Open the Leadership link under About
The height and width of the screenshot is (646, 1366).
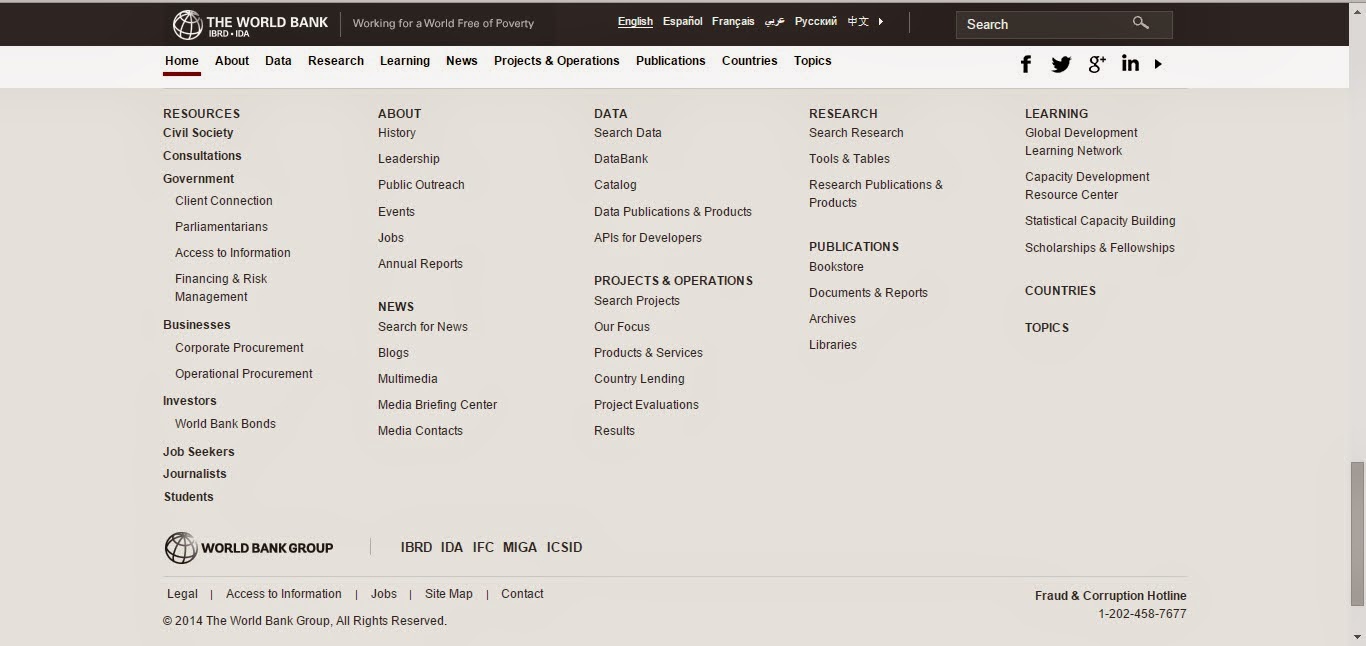click(x=409, y=159)
